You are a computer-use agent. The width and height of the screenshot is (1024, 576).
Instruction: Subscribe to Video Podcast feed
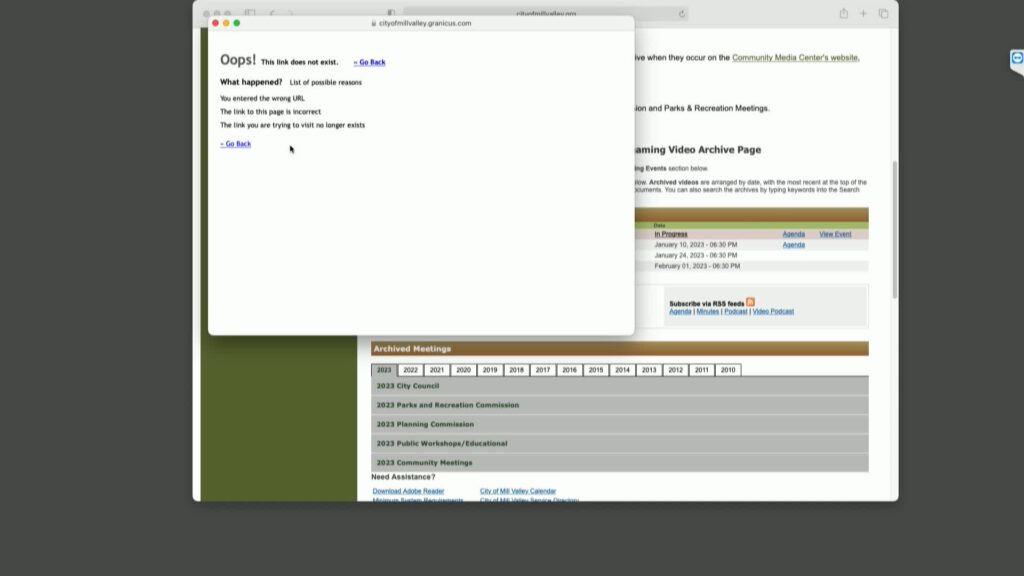(x=773, y=312)
